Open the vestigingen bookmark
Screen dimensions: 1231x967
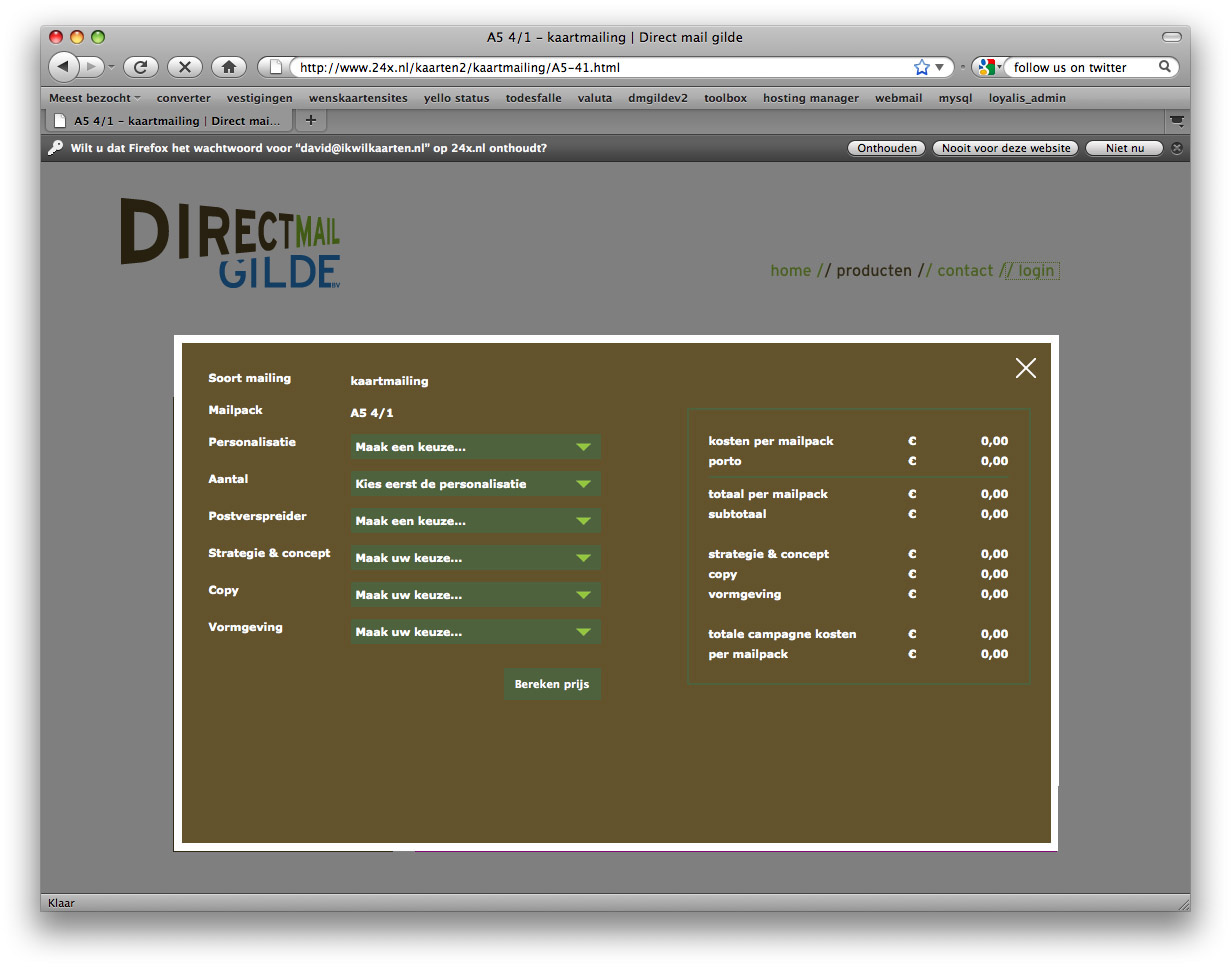click(x=260, y=98)
